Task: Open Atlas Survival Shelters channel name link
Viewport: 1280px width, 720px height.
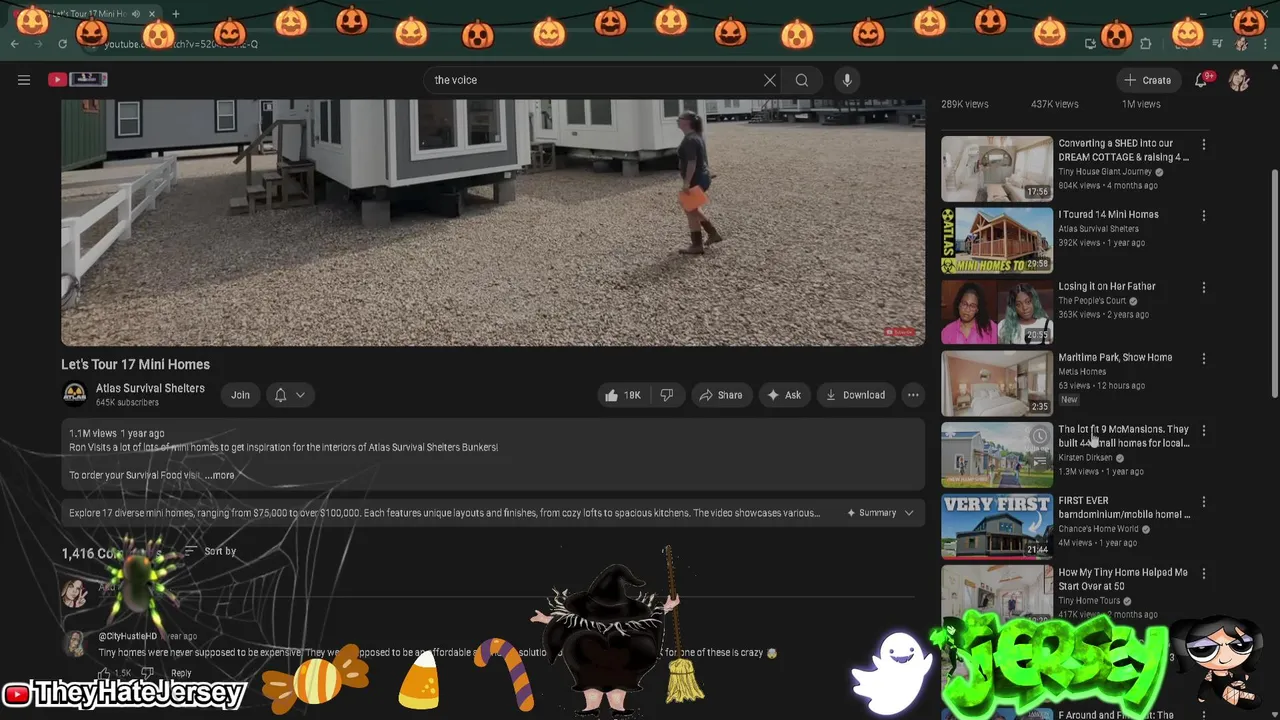Action: coord(150,388)
